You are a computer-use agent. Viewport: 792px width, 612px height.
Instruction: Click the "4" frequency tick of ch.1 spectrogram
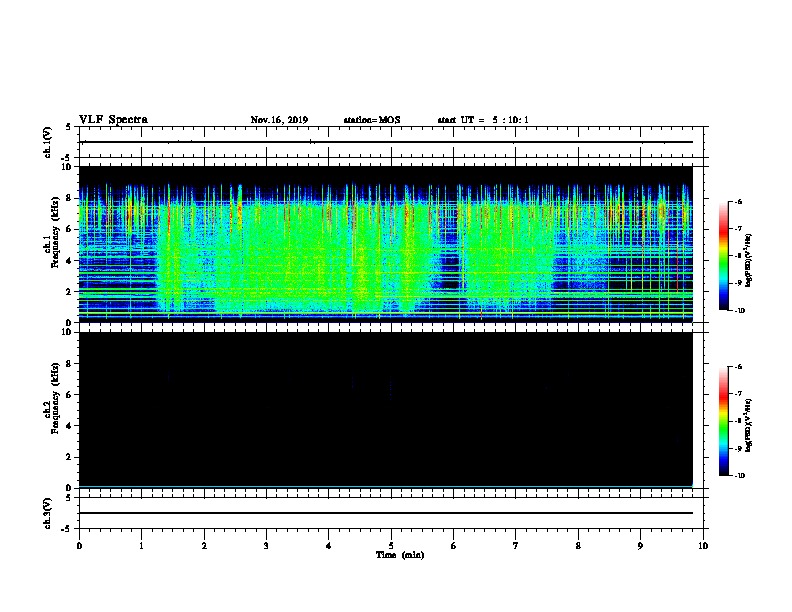tap(70, 261)
